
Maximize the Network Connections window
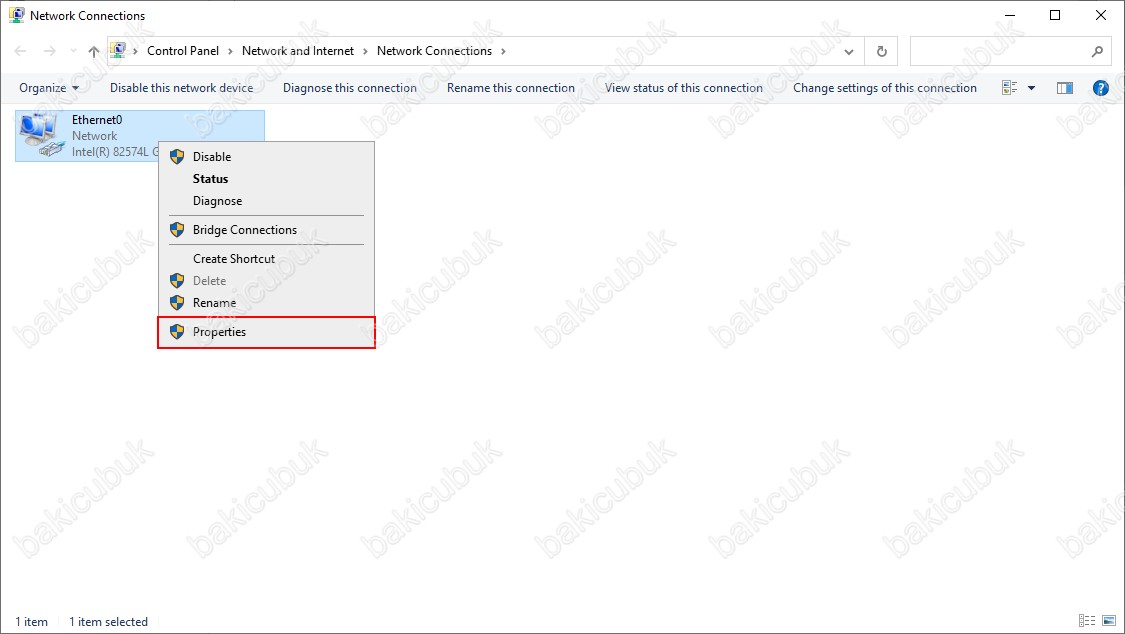(1055, 15)
